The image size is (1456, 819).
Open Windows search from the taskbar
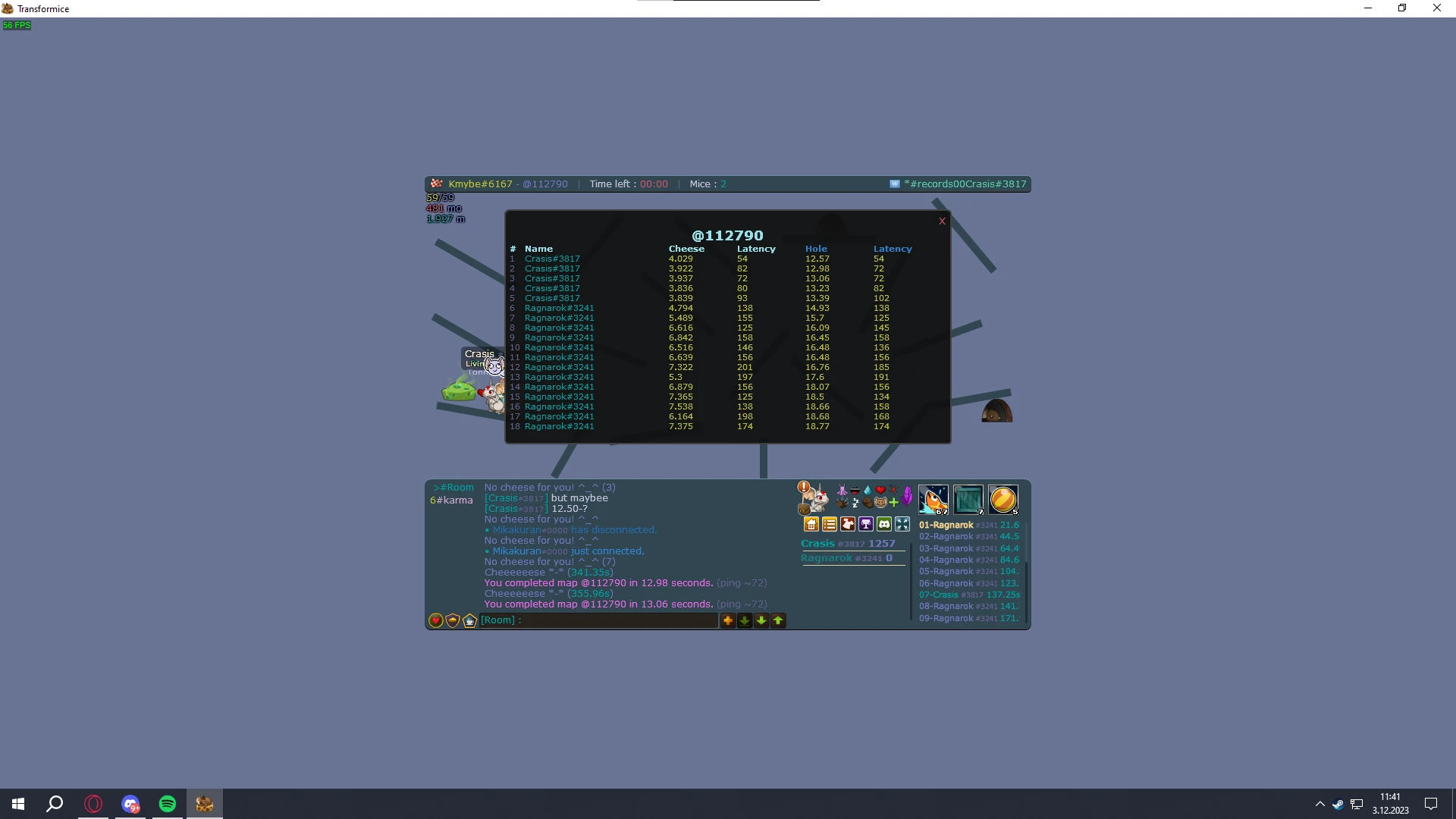pos(55,804)
